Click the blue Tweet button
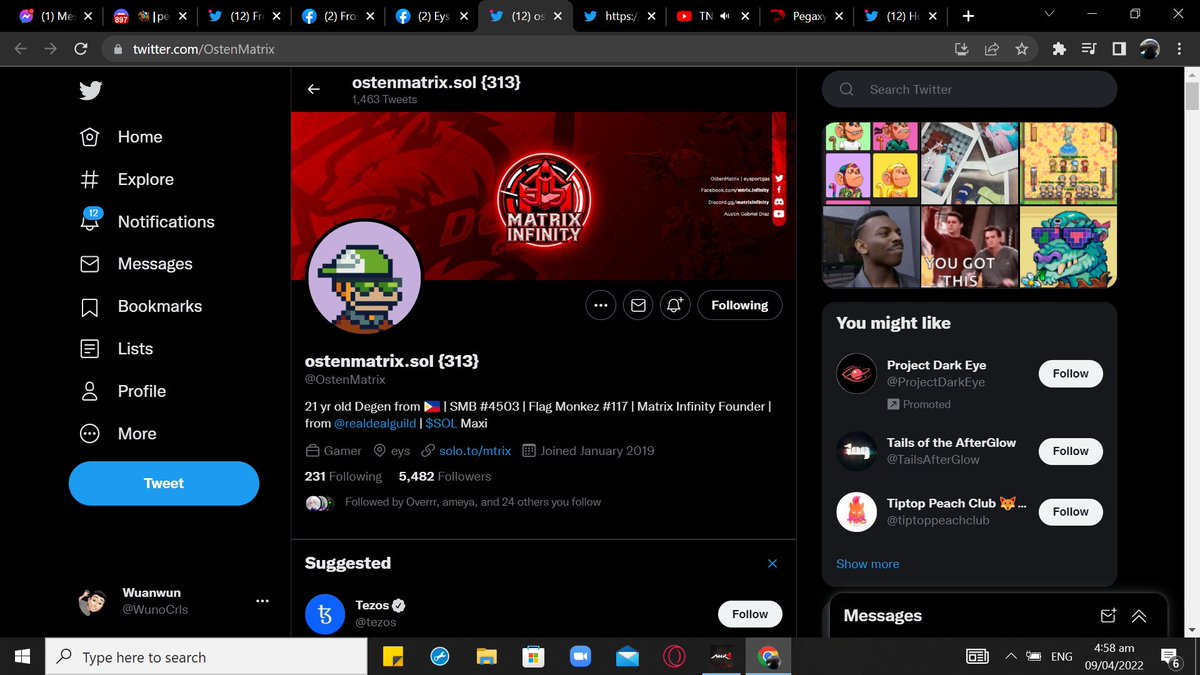This screenshot has height=675, width=1200. pyautogui.click(x=164, y=483)
